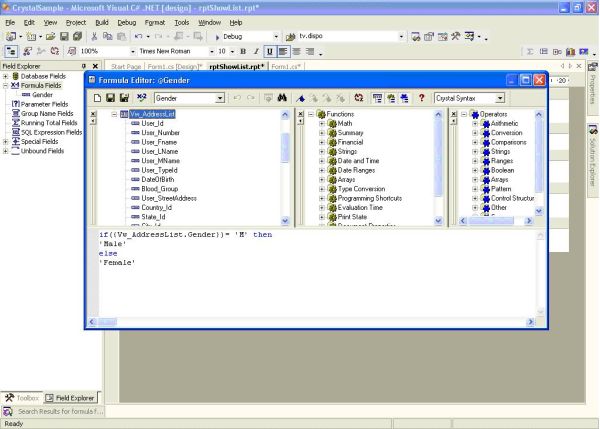Click the Show field tree icon
Image resolution: width=600 pixels, height=429 pixels.
377,98
